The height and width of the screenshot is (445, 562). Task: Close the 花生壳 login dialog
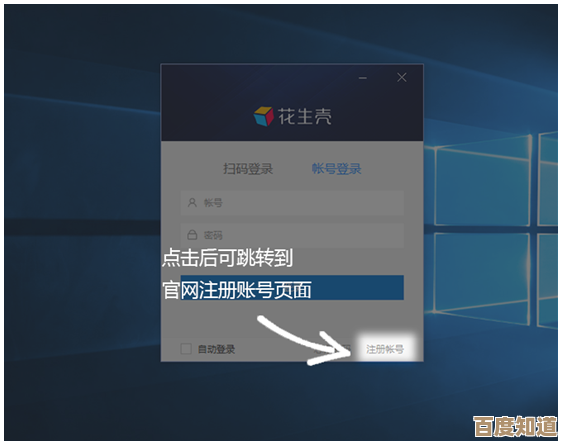[x=402, y=77]
